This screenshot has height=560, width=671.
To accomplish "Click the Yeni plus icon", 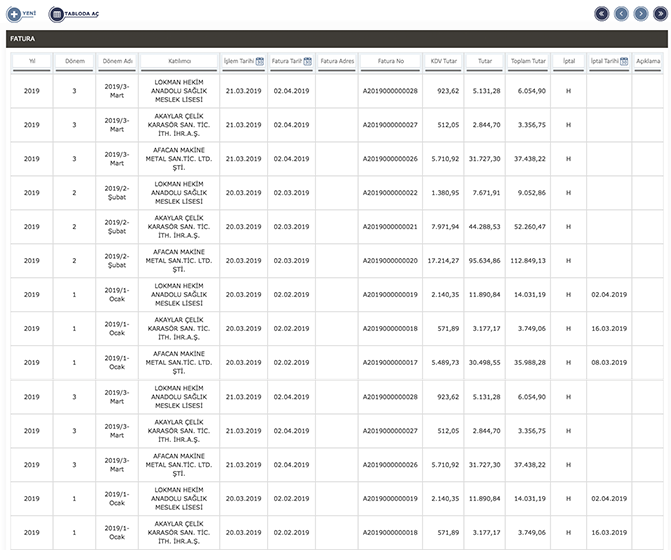I will click(14, 14).
